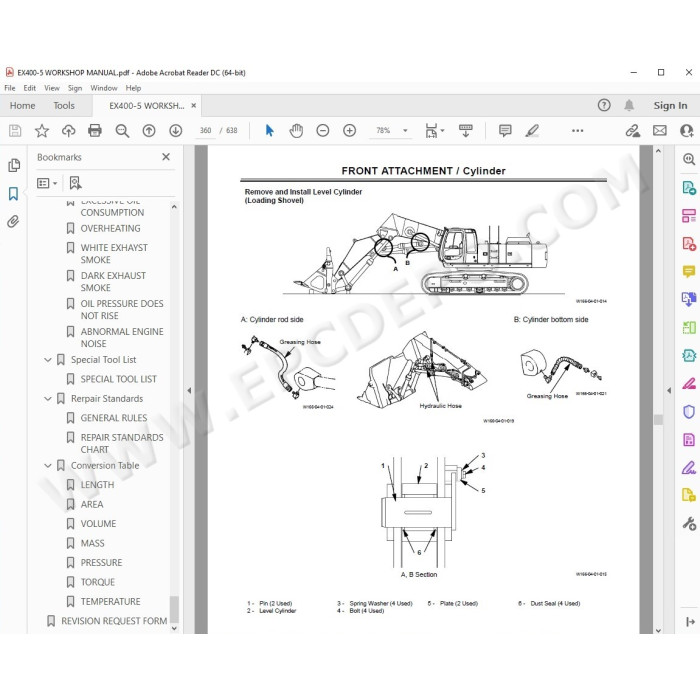Close the Bookmarks panel

(166, 157)
